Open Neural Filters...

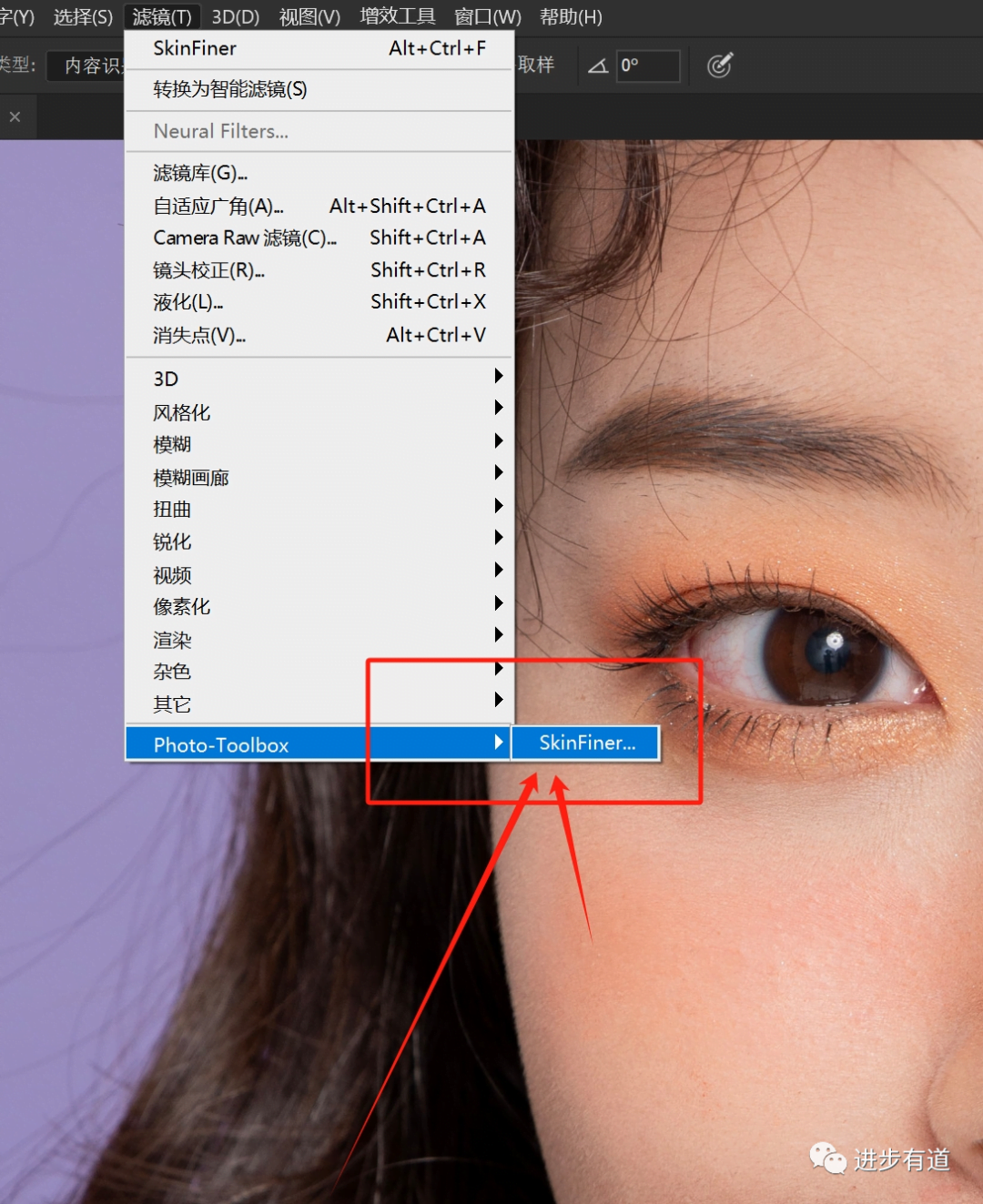coord(319,131)
